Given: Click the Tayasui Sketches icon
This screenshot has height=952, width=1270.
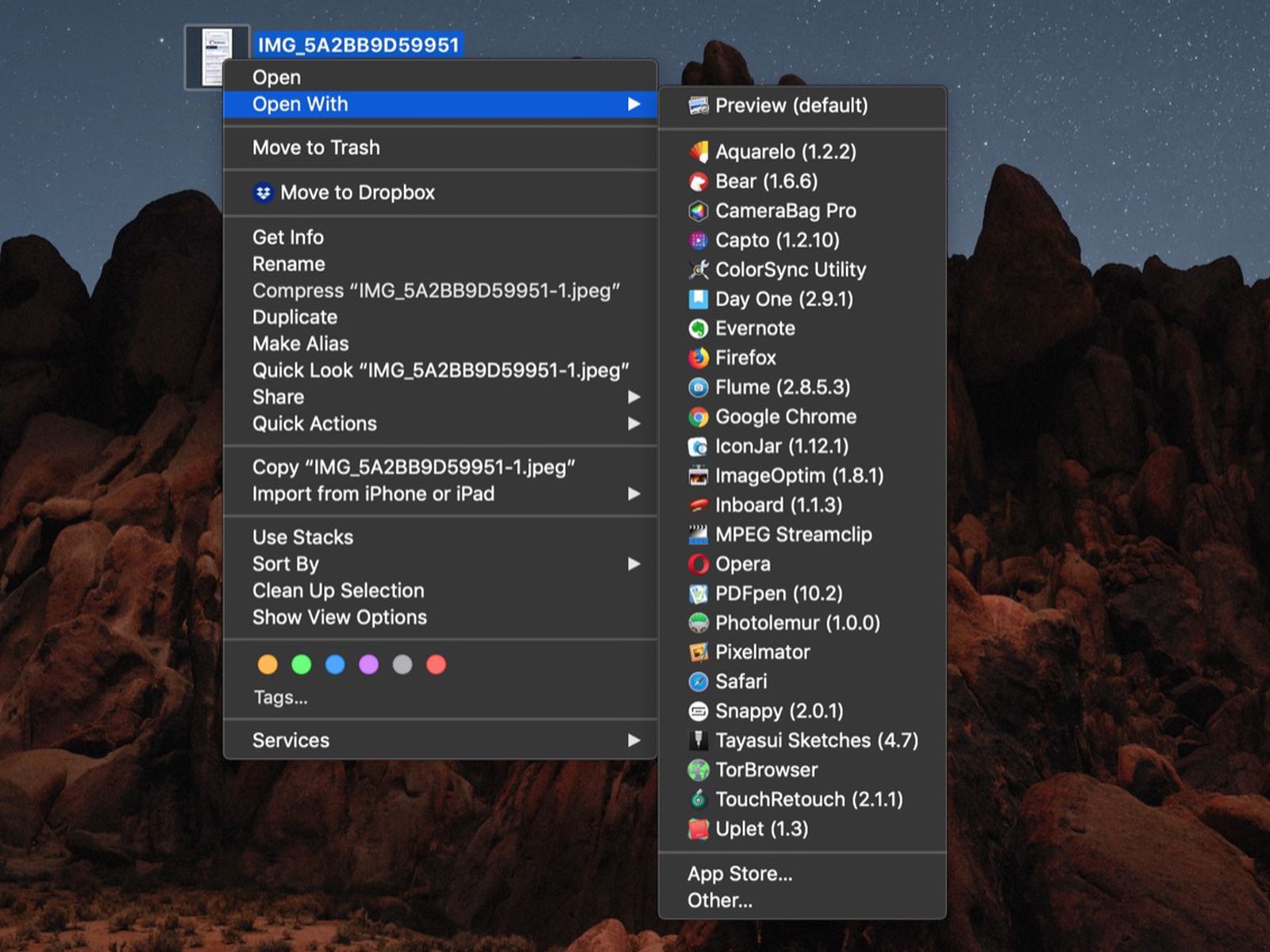Looking at the screenshot, I should click(x=698, y=740).
